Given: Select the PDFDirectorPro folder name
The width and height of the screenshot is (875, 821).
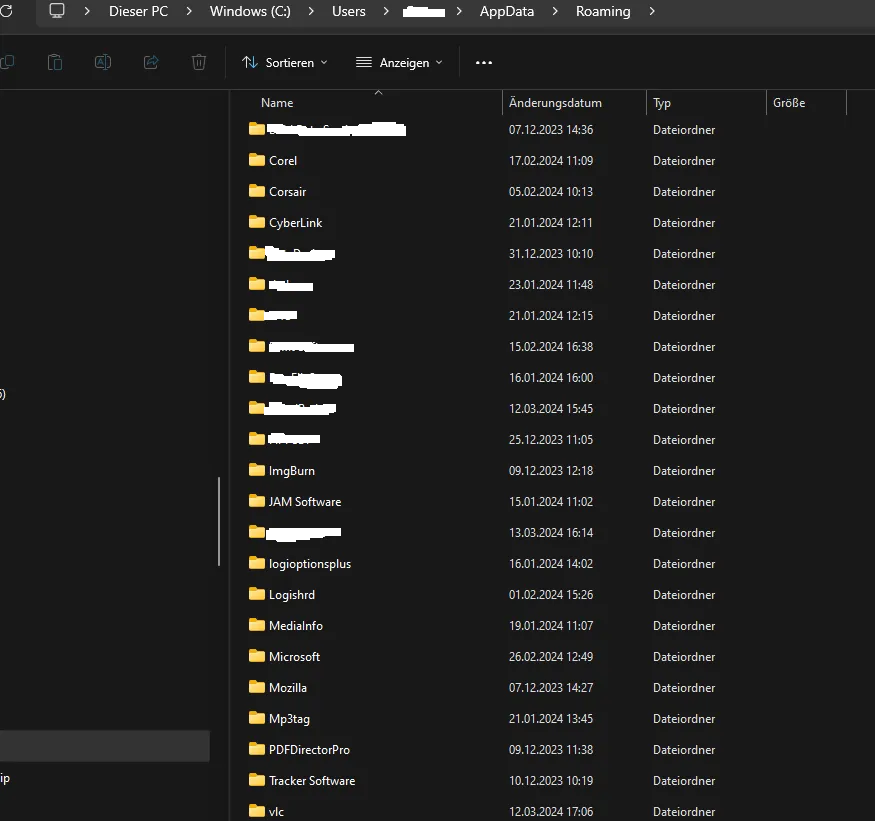Looking at the screenshot, I should [309, 750].
